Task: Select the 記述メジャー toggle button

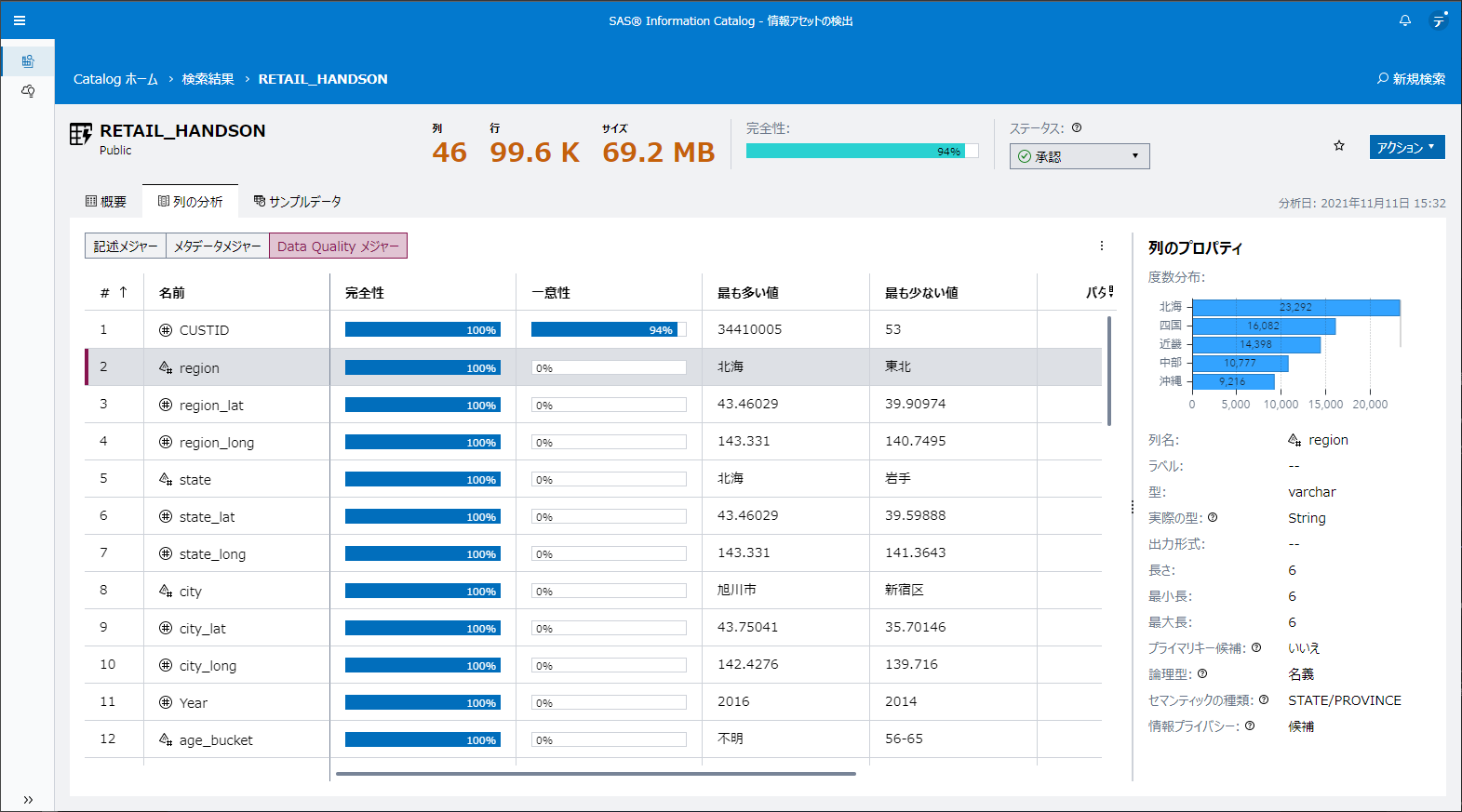Action: tap(126, 246)
